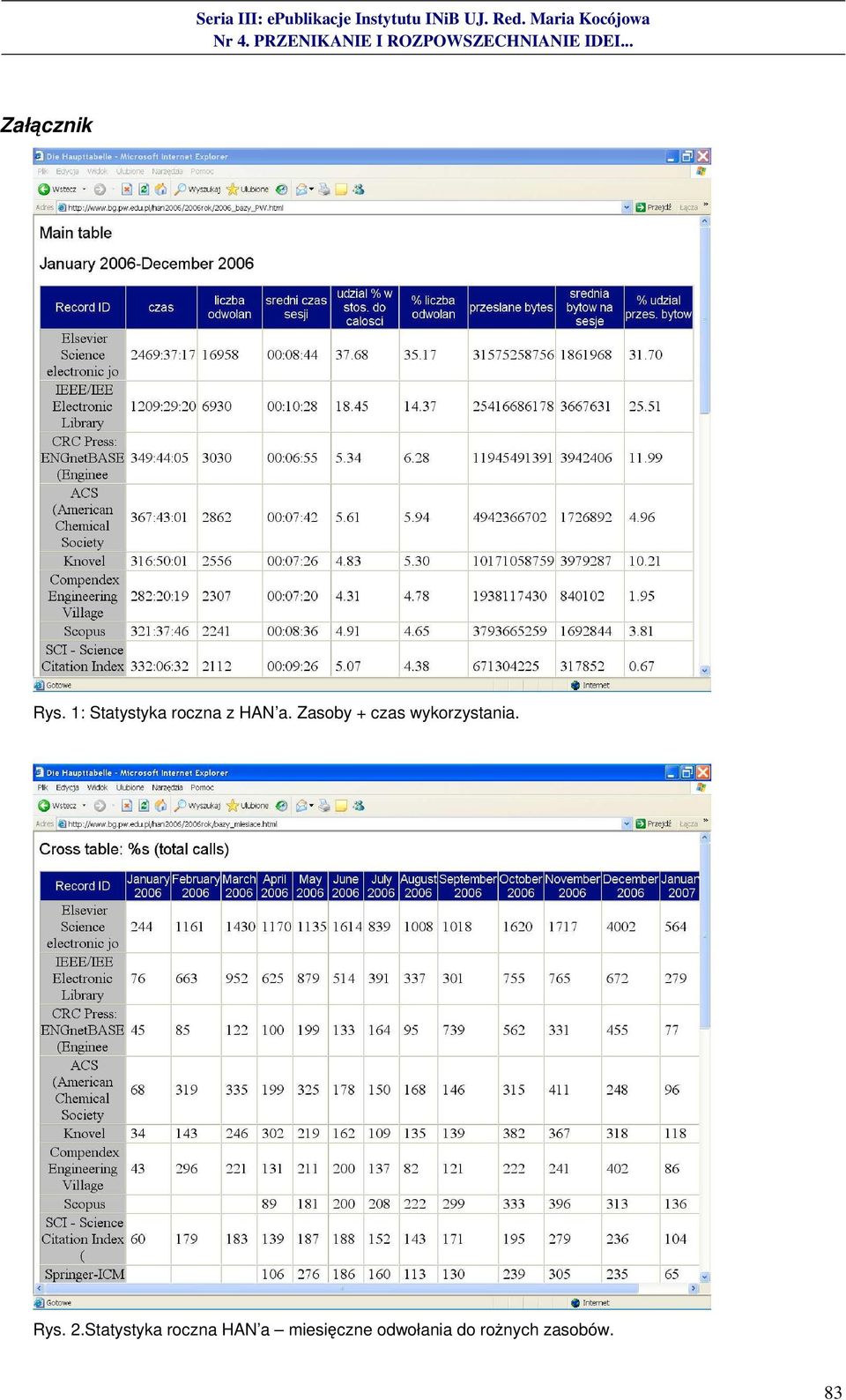The image size is (846, 1400).
Task: Click Wyszukaj search icon in Main table window
Action: click(x=181, y=190)
